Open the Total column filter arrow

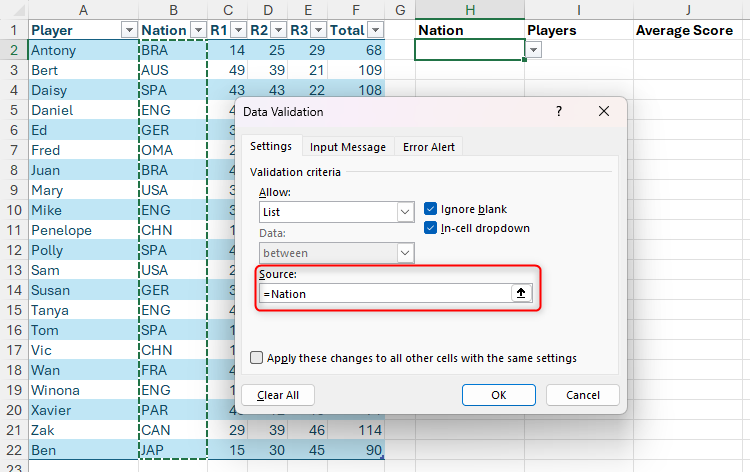click(x=374, y=30)
